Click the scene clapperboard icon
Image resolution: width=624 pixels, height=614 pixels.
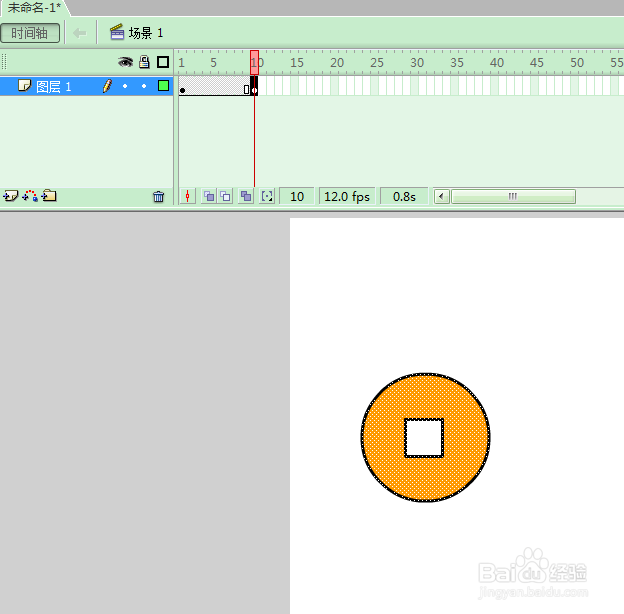(117, 32)
